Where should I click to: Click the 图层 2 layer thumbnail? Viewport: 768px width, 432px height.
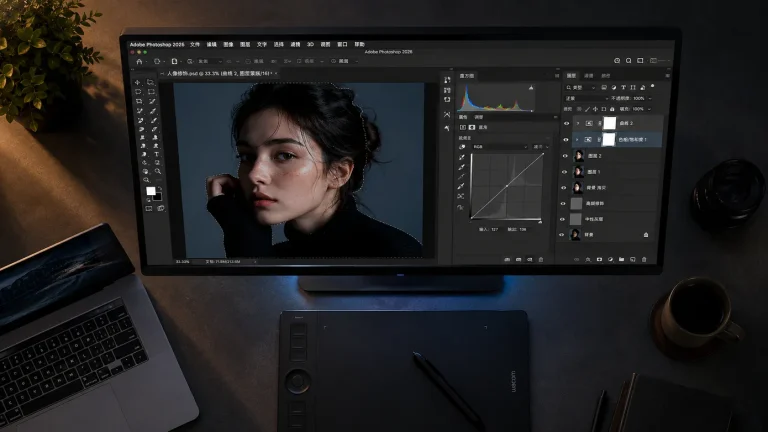point(578,156)
